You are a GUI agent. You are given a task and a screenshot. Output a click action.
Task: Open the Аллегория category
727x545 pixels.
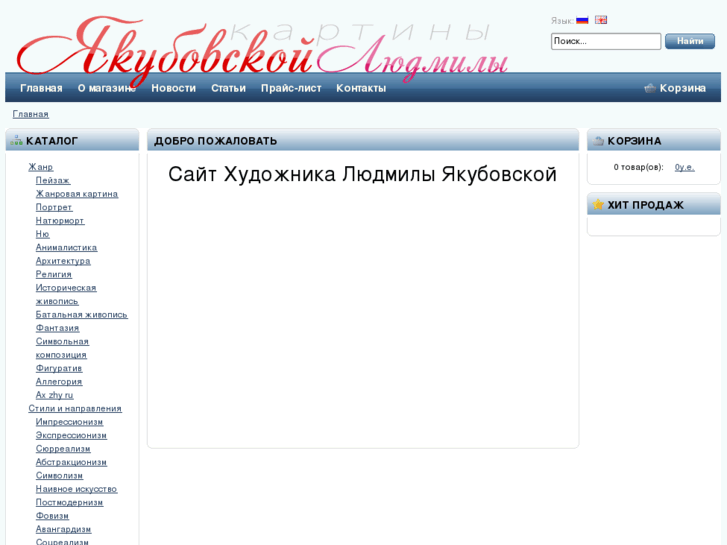coord(59,382)
